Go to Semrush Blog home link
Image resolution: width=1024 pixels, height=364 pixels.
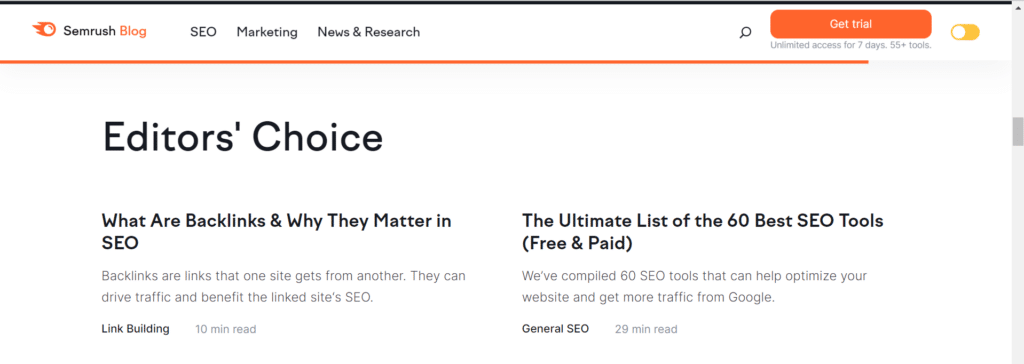[89, 31]
